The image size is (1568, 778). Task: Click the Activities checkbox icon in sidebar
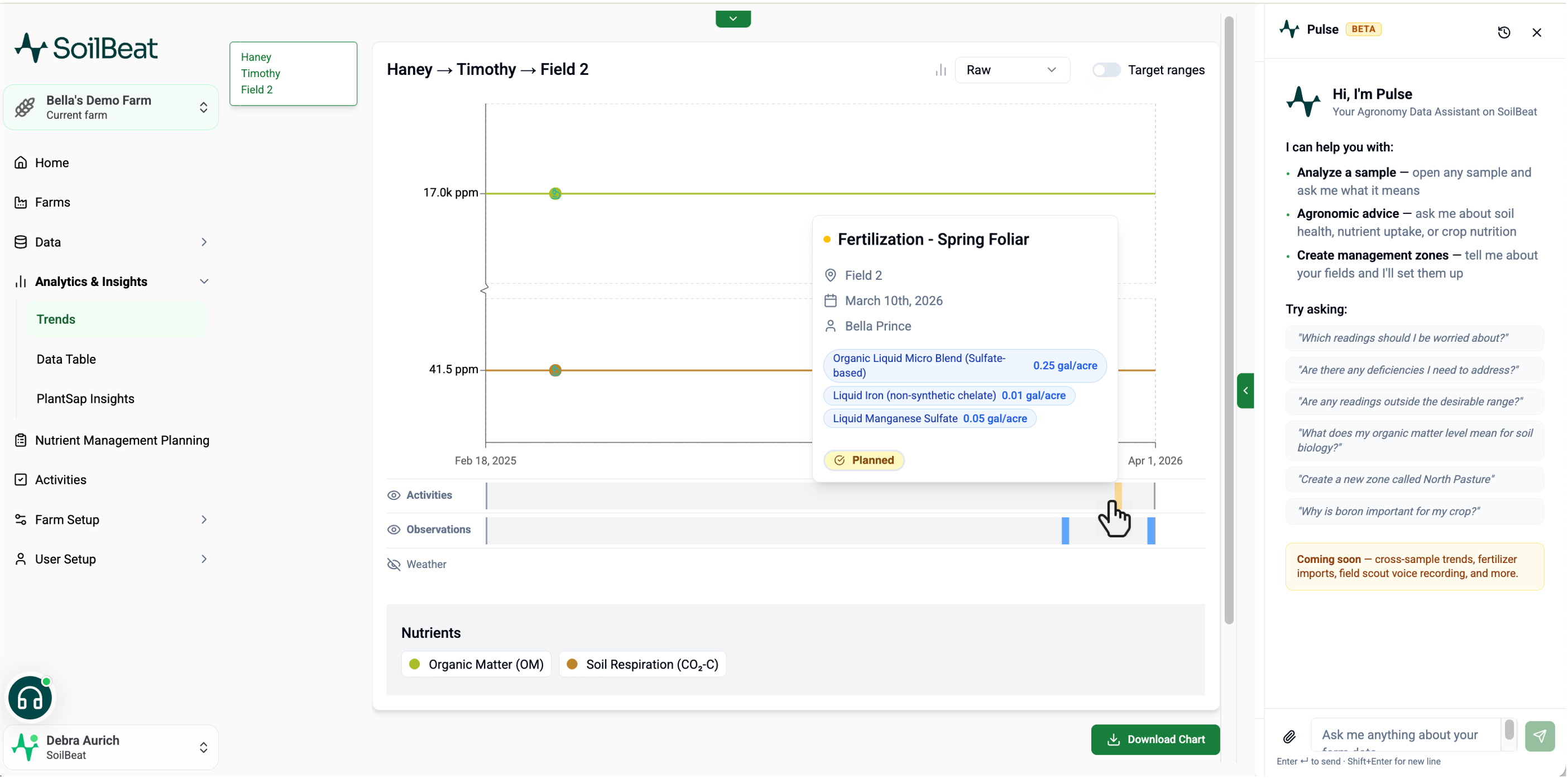point(21,479)
